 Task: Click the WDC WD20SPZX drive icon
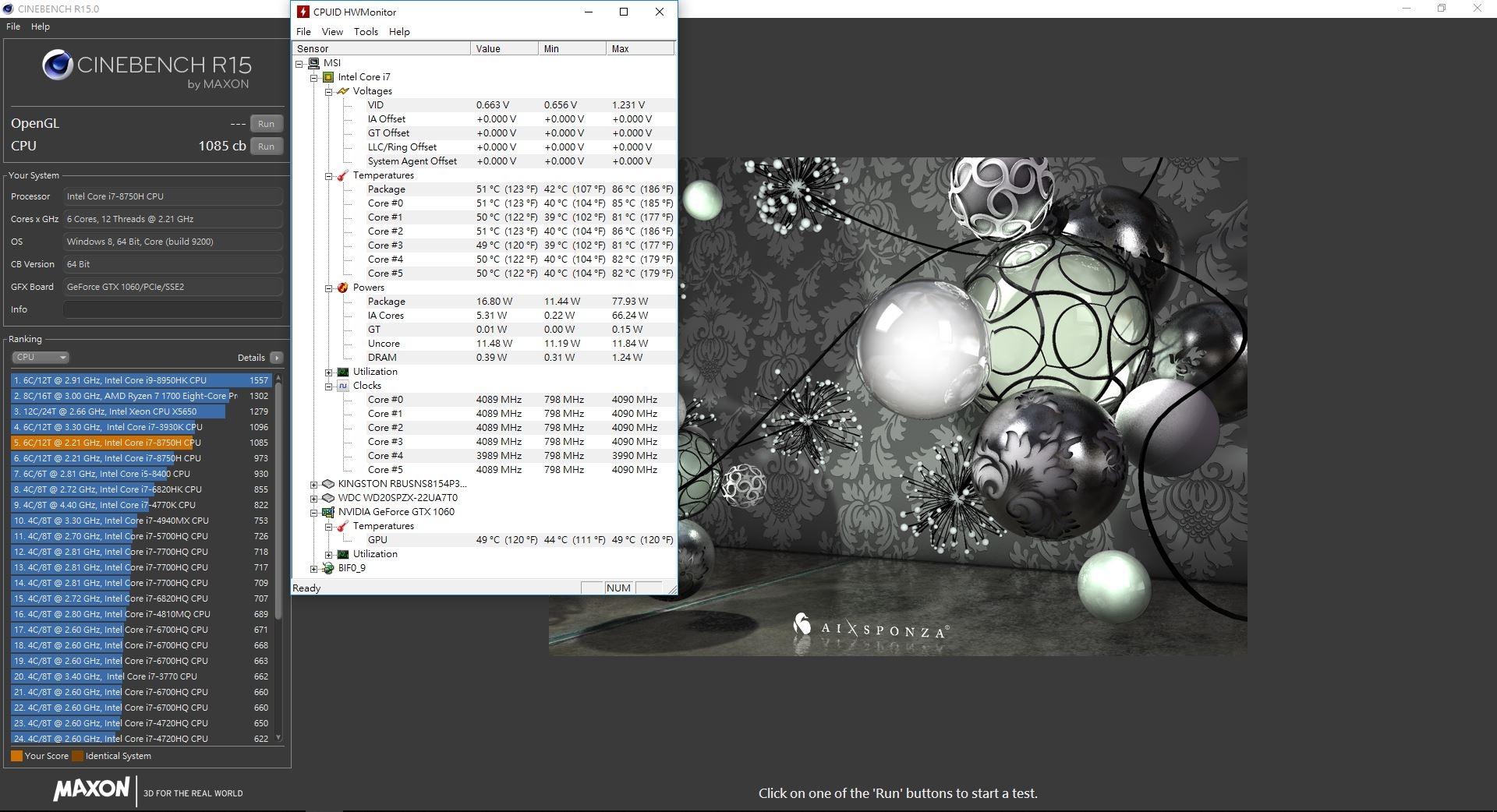coord(328,498)
